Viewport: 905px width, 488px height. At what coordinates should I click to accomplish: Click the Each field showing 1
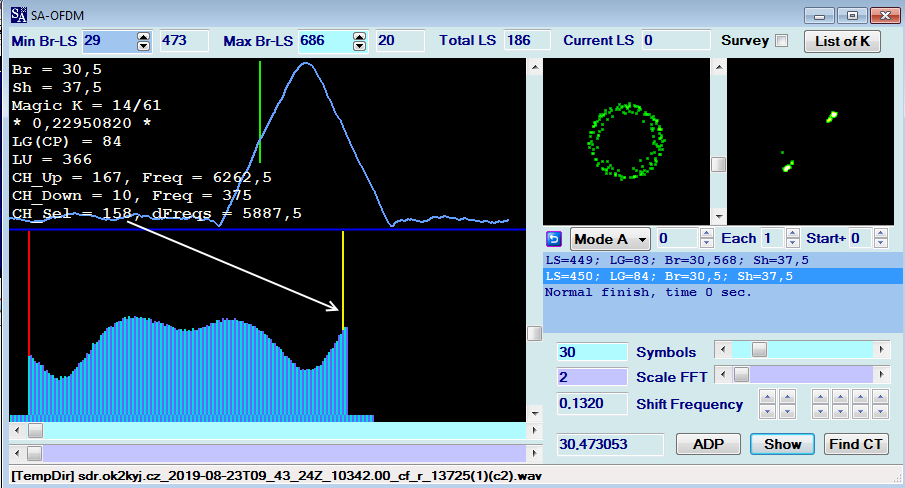(x=773, y=238)
